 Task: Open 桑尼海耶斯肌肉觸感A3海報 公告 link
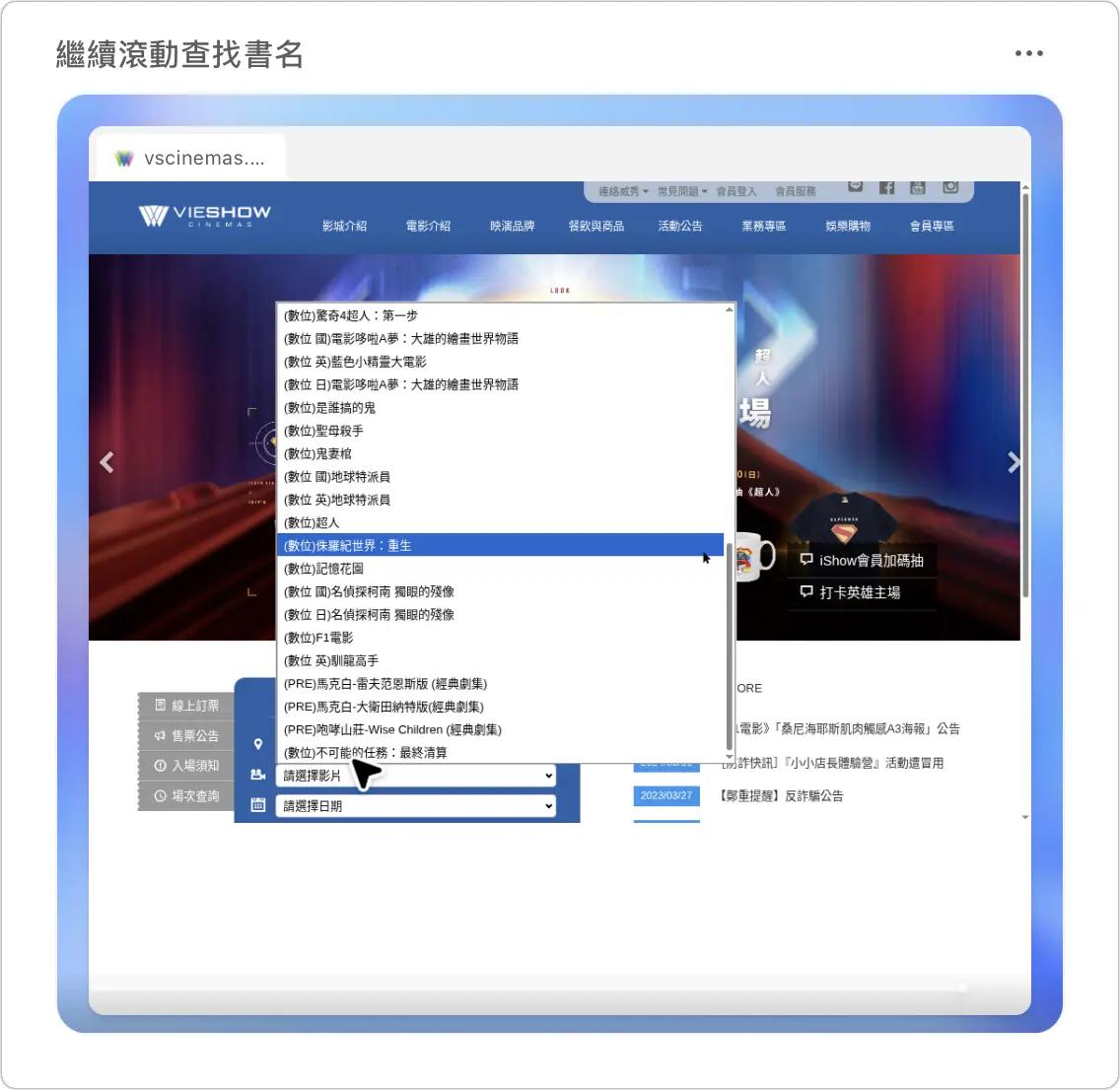849,729
